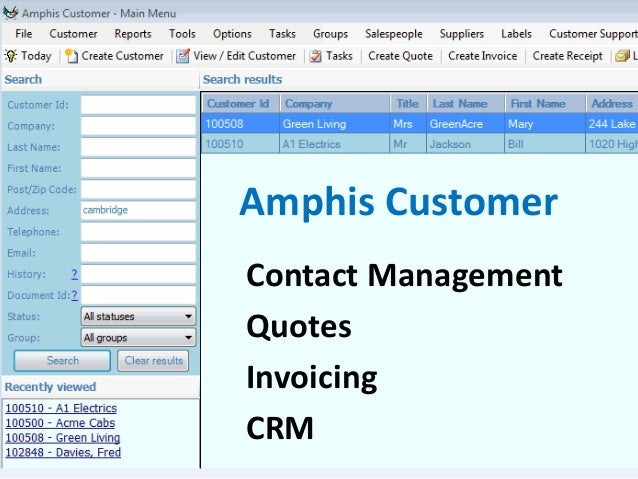The image size is (638, 479).
Task: Open the Groups menu
Action: coord(330,34)
